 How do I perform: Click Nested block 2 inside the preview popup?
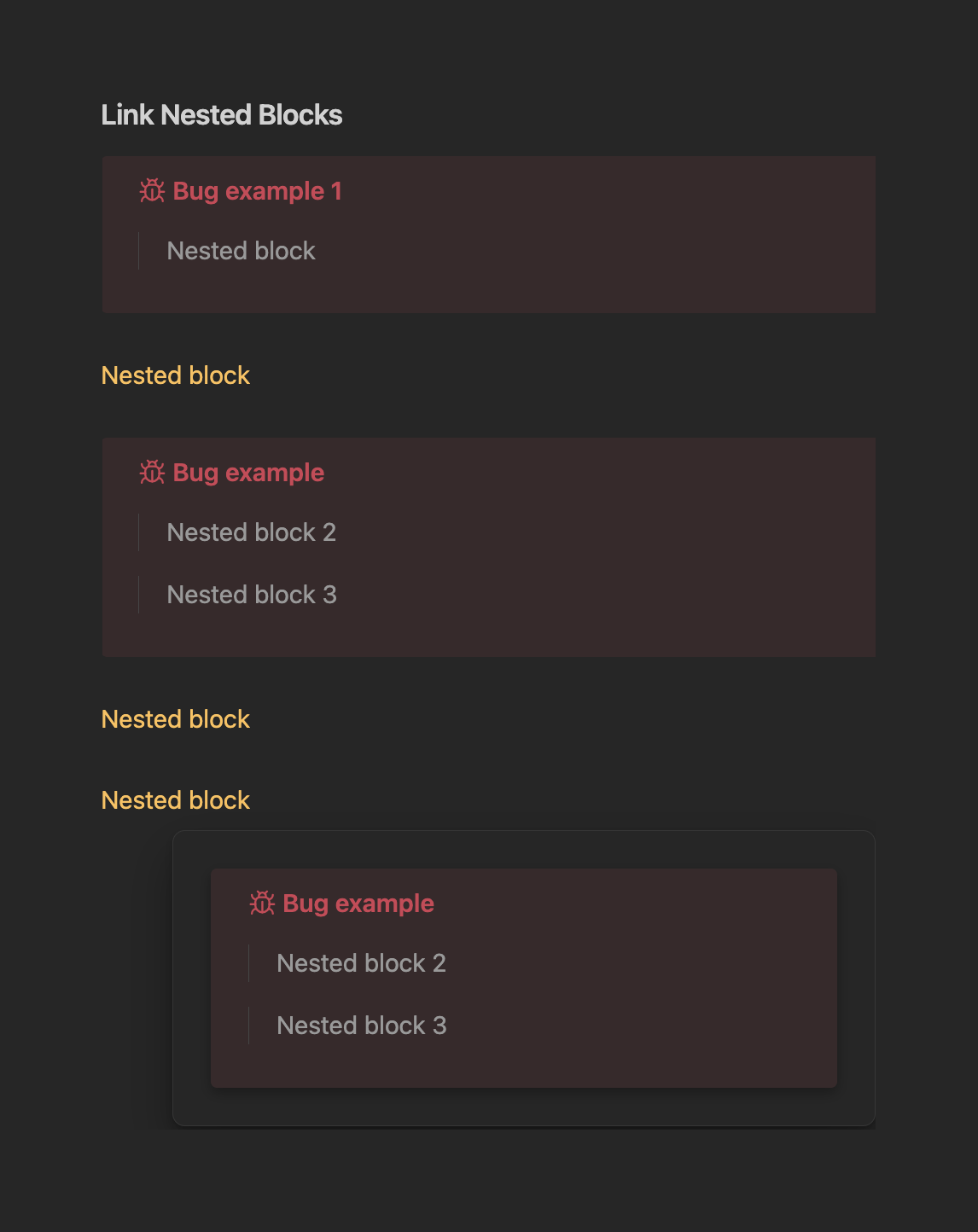click(362, 963)
